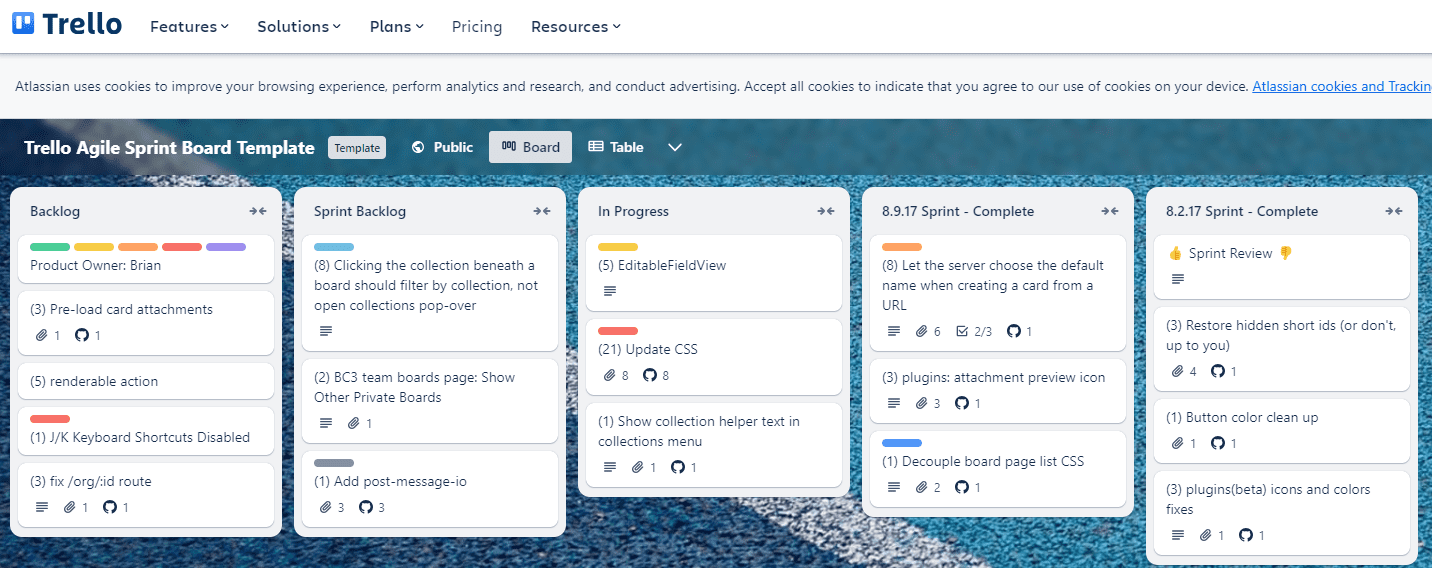Open the Atlassian cookies and Tracking link
Image resolution: width=1432 pixels, height=568 pixels.
1342,86
